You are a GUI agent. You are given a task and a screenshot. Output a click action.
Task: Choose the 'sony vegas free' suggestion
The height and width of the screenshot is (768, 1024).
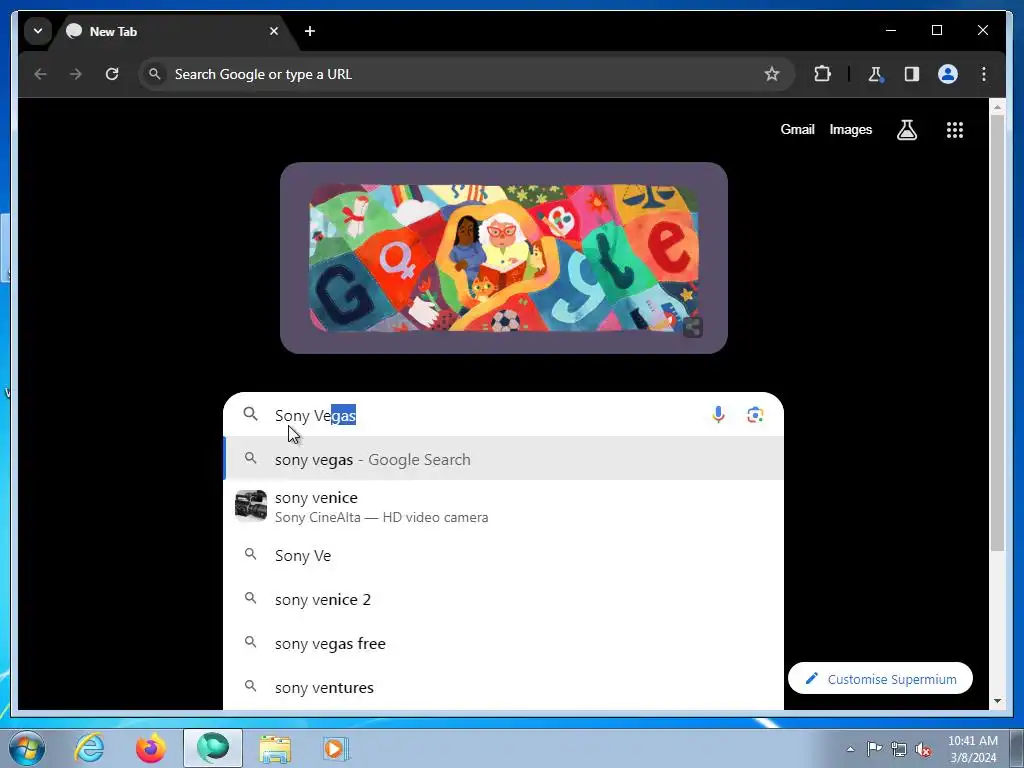click(503, 643)
